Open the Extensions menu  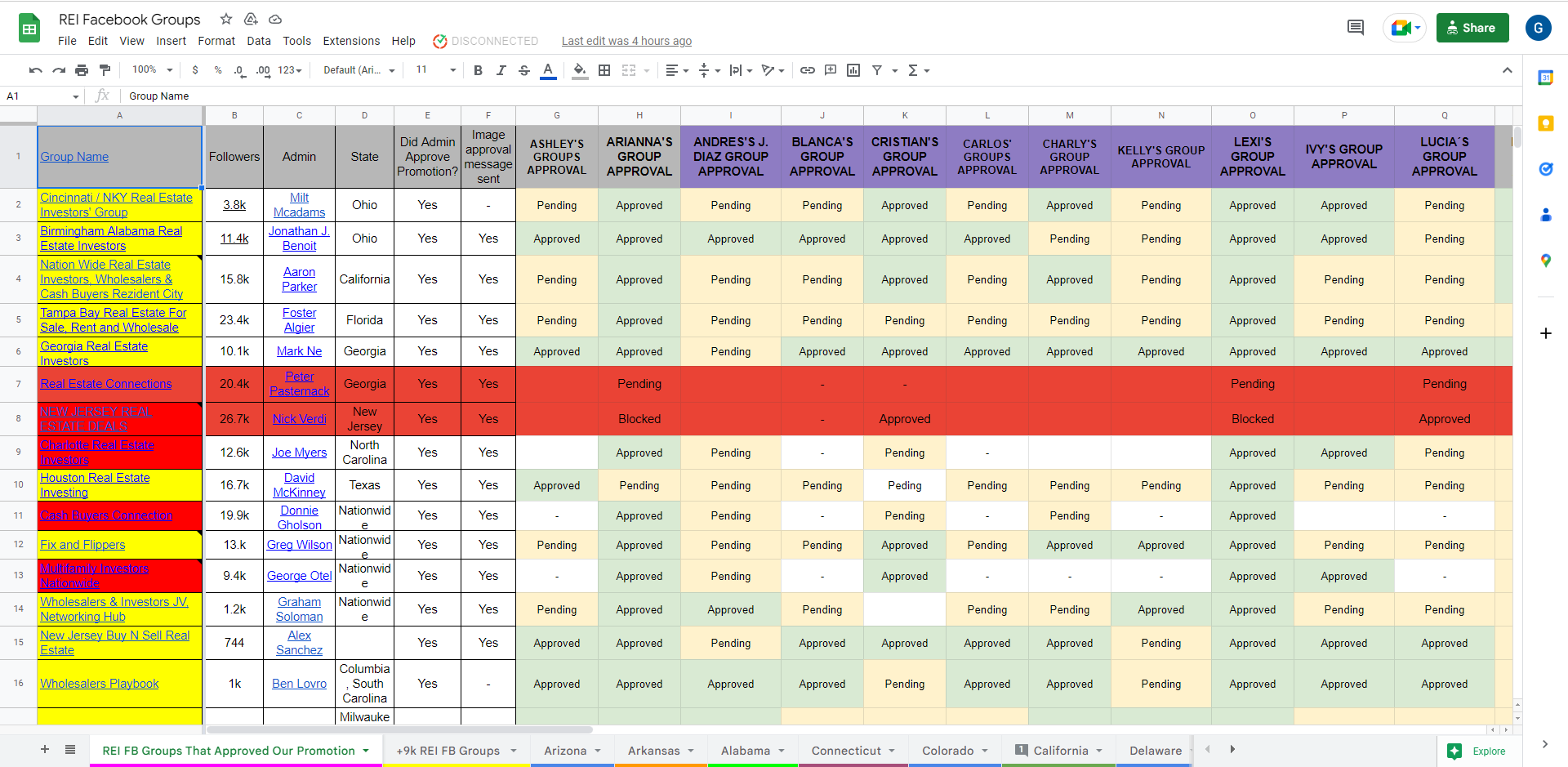pyautogui.click(x=351, y=41)
